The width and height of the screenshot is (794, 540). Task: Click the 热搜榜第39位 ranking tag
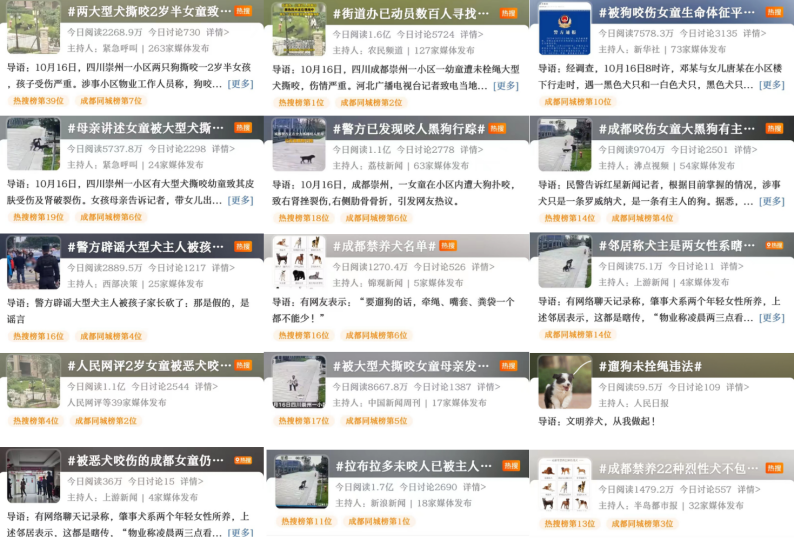coord(38,101)
